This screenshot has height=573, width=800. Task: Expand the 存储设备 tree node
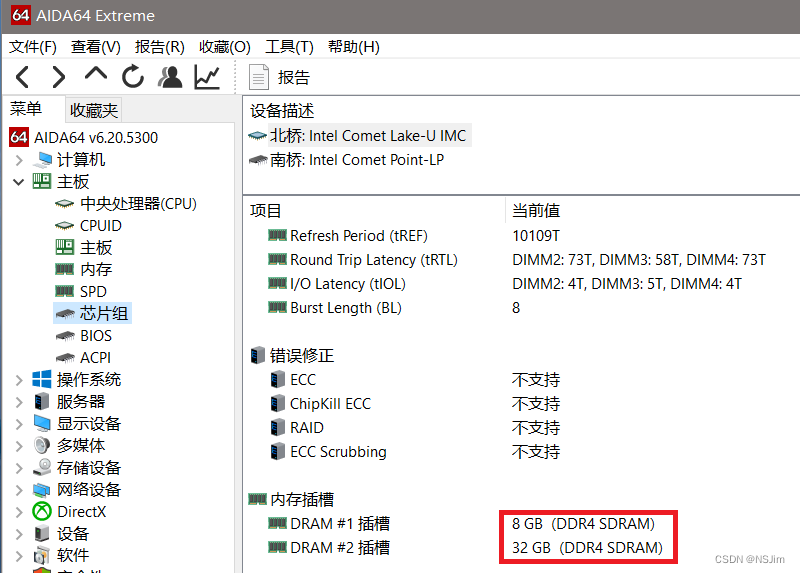point(19,468)
